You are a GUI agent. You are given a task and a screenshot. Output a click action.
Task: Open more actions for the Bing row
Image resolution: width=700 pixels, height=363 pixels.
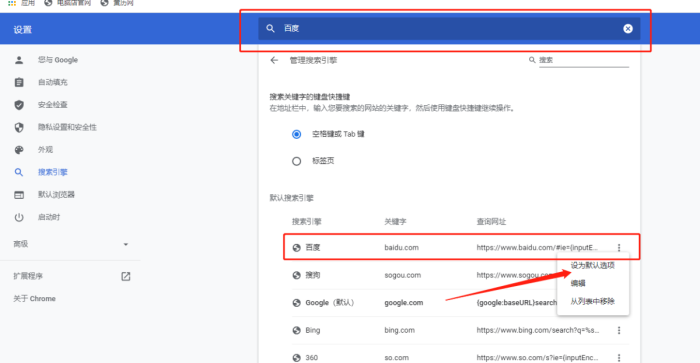tap(619, 330)
